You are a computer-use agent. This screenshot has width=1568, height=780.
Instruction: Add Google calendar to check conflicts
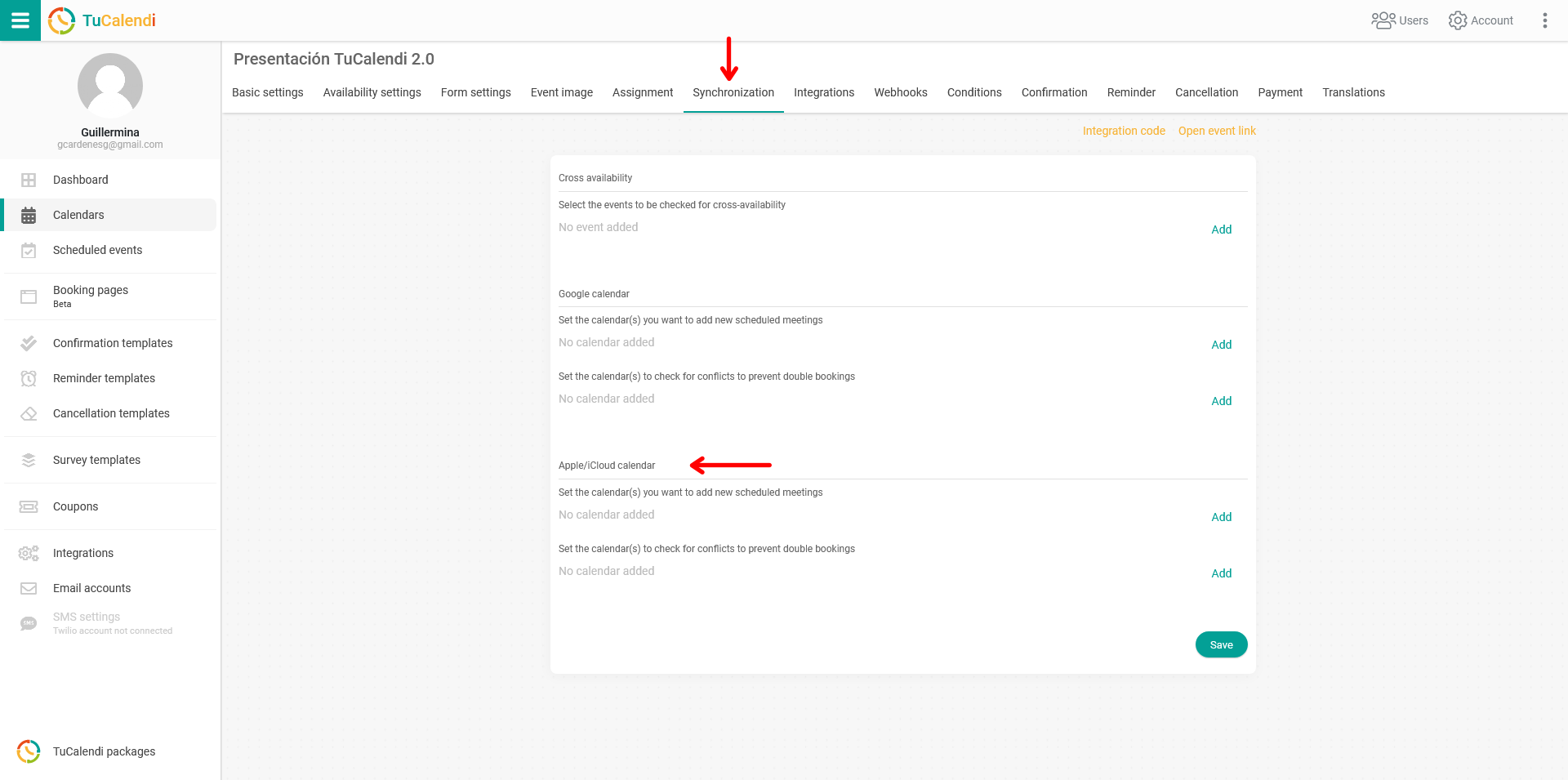(x=1222, y=401)
